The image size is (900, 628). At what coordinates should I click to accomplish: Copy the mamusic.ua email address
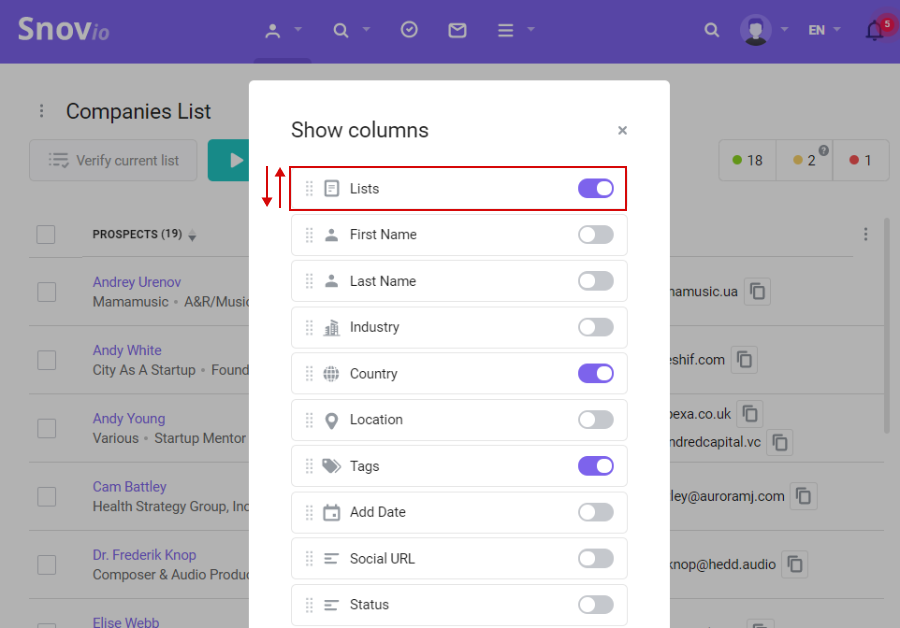(x=758, y=292)
